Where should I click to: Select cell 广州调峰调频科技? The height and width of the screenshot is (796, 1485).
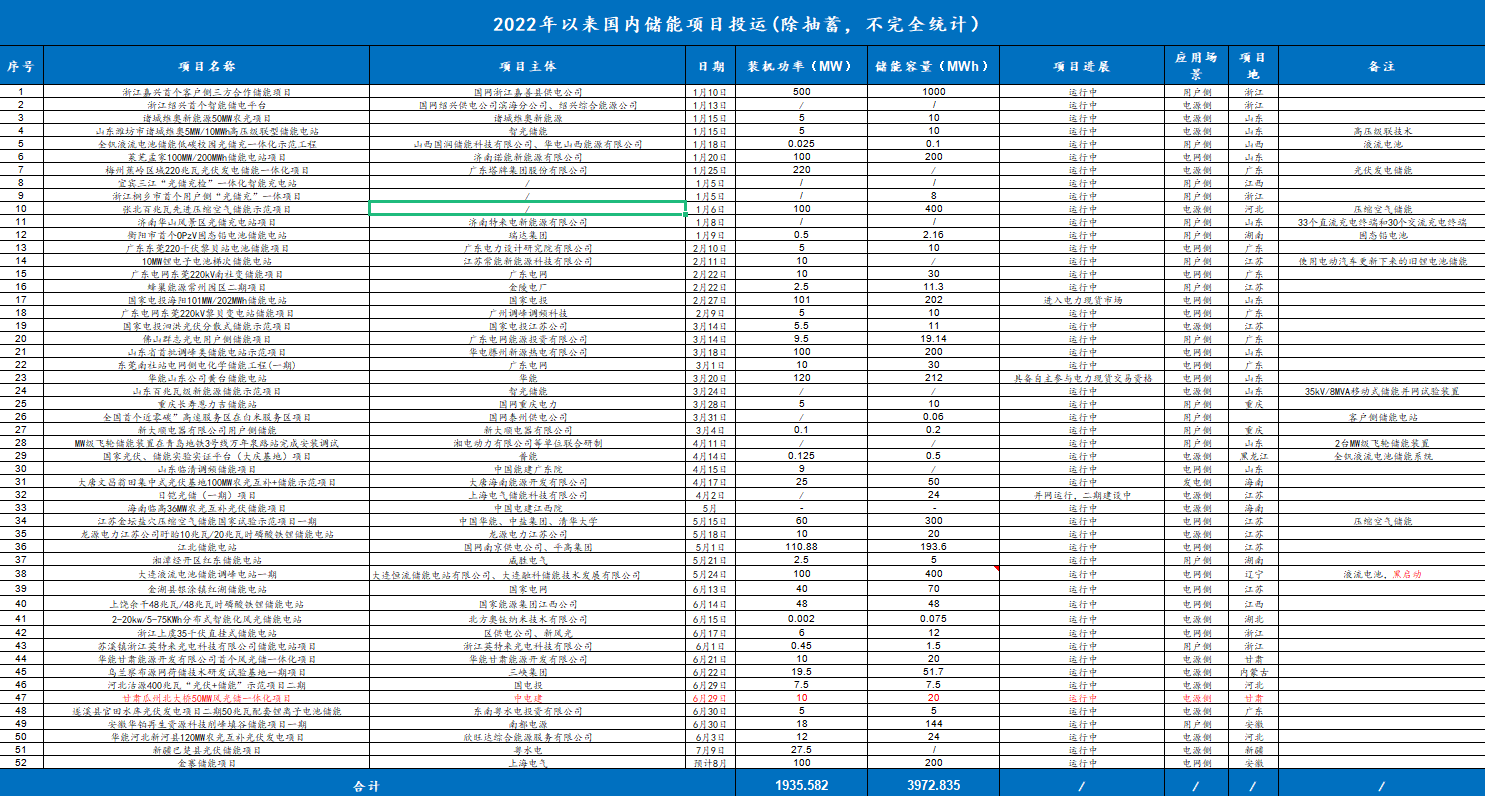(x=528, y=313)
